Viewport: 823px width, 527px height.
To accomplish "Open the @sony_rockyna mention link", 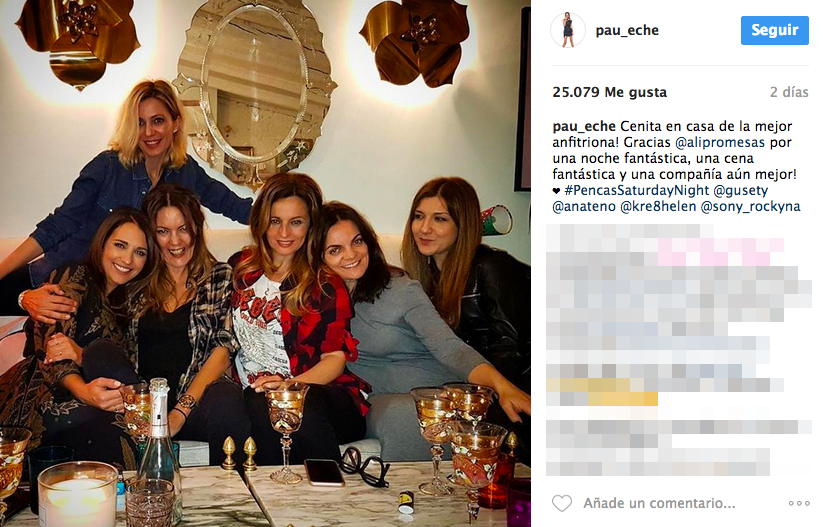I will 751,207.
